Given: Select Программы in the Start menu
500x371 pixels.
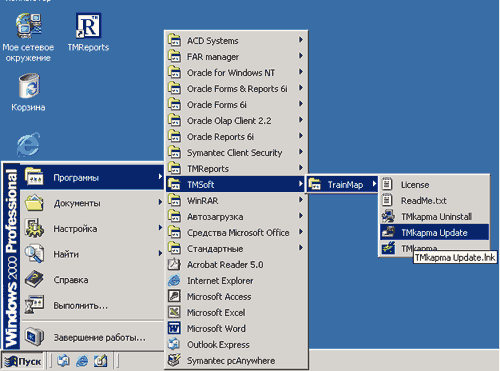Looking at the screenshot, I should click(92, 177).
